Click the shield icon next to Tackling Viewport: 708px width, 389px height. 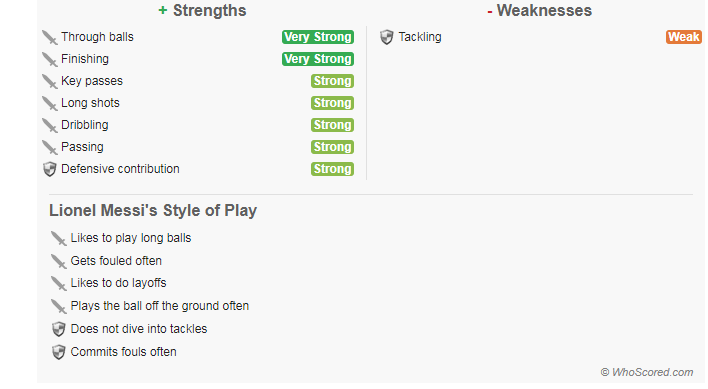pyautogui.click(x=387, y=37)
